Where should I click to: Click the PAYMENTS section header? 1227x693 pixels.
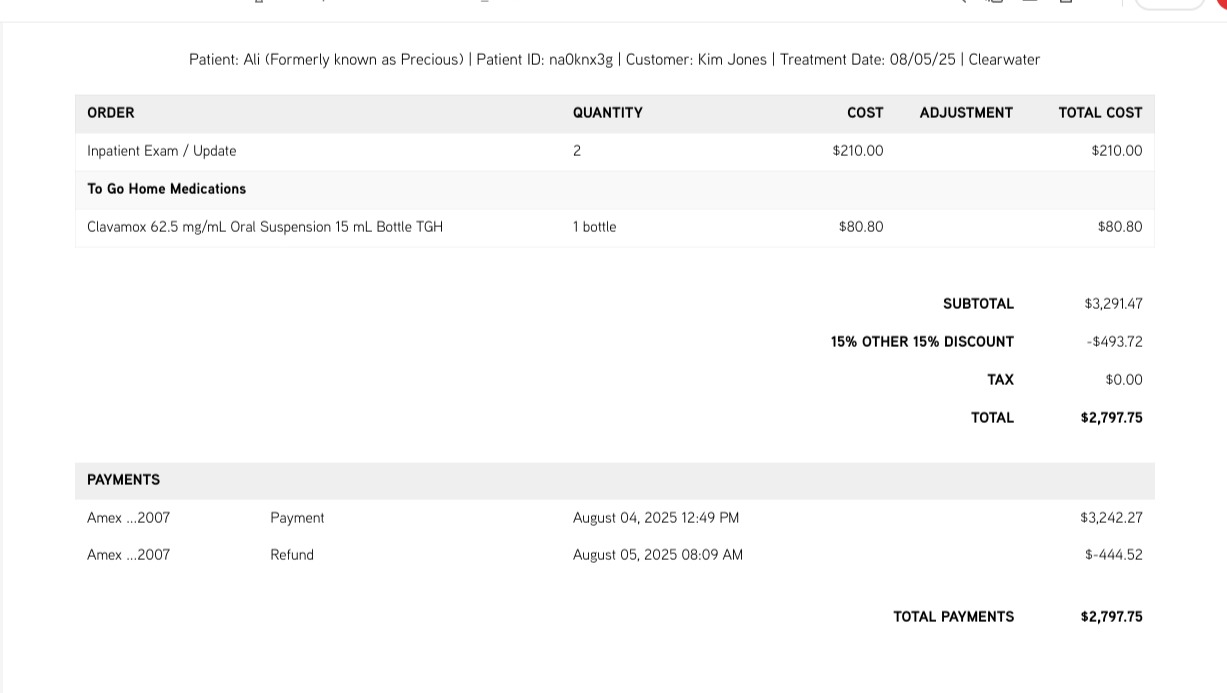(x=124, y=480)
